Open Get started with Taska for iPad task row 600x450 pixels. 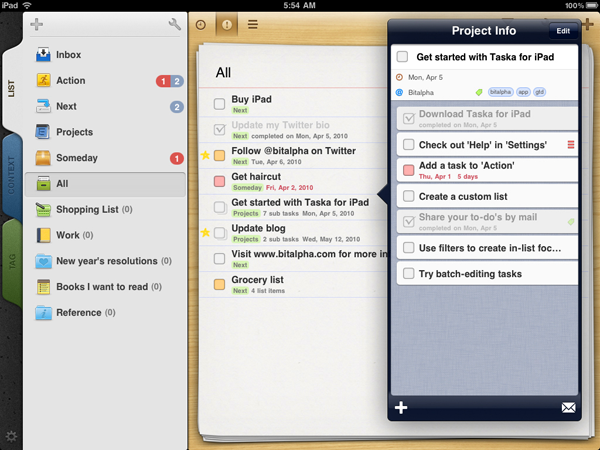coord(293,207)
